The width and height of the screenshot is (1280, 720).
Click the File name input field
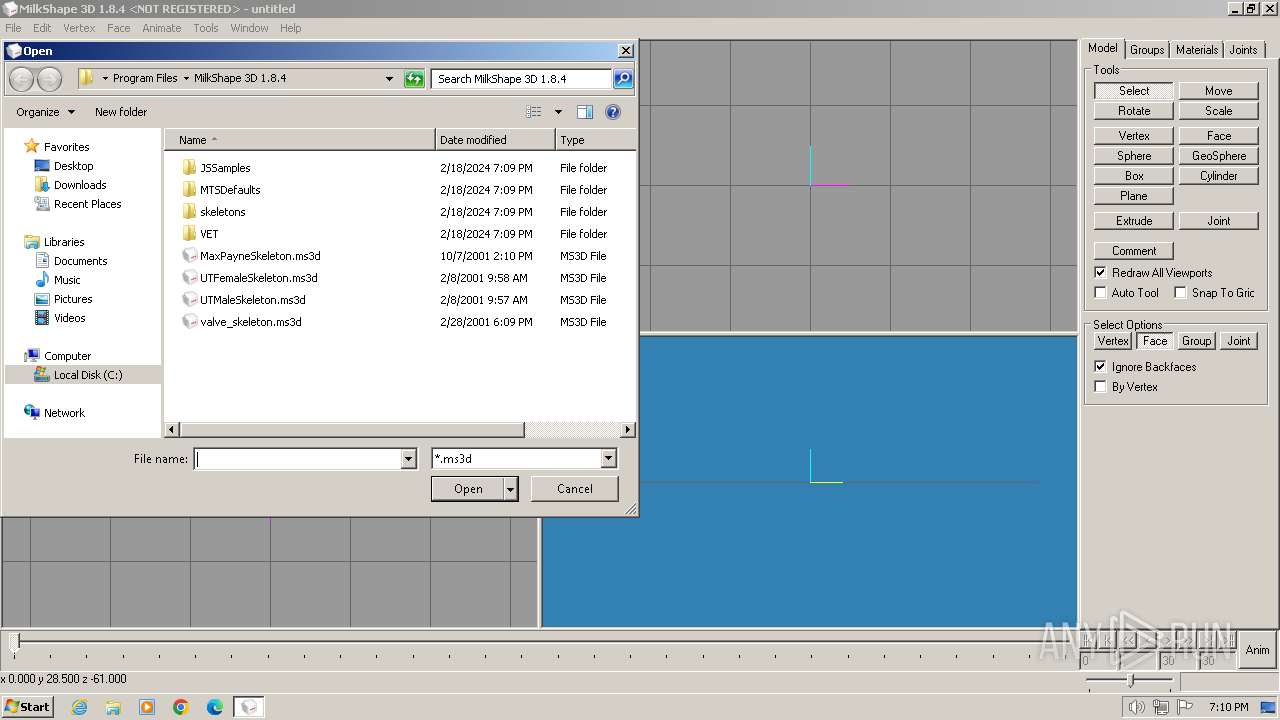point(298,459)
